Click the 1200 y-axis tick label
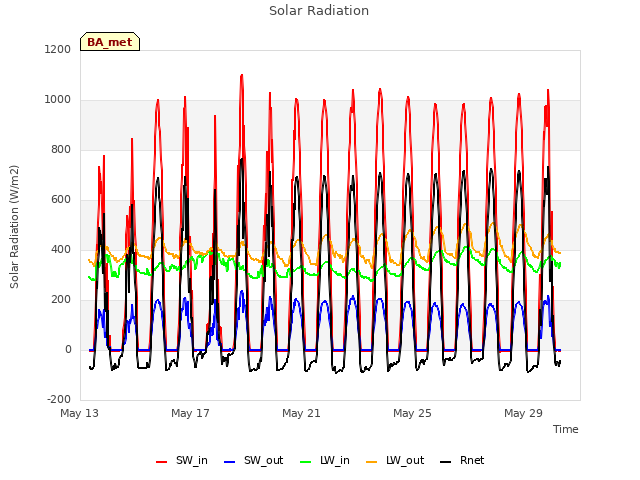This screenshot has width=640, height=480. click(58, 49)
